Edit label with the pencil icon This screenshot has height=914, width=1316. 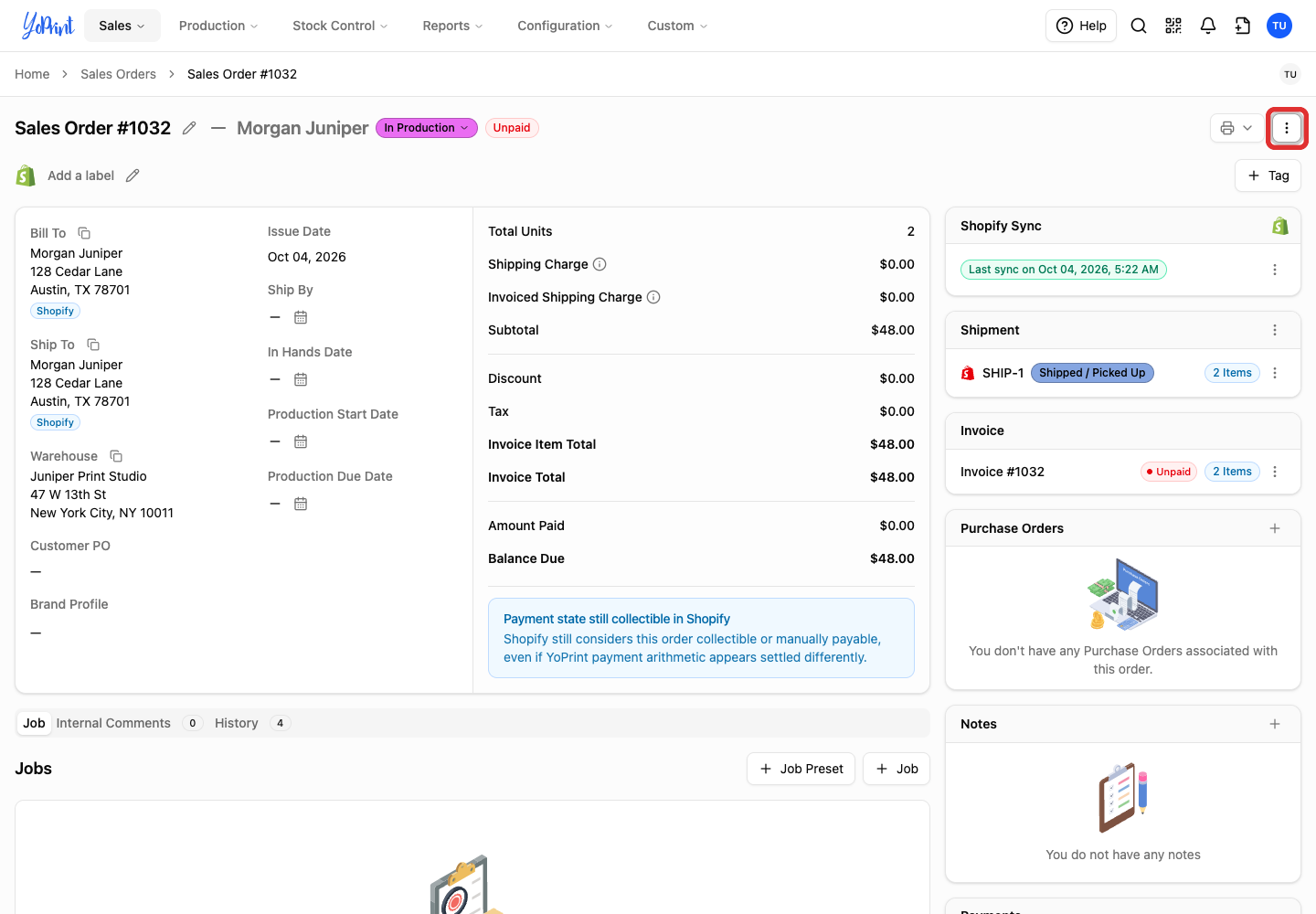133,175
